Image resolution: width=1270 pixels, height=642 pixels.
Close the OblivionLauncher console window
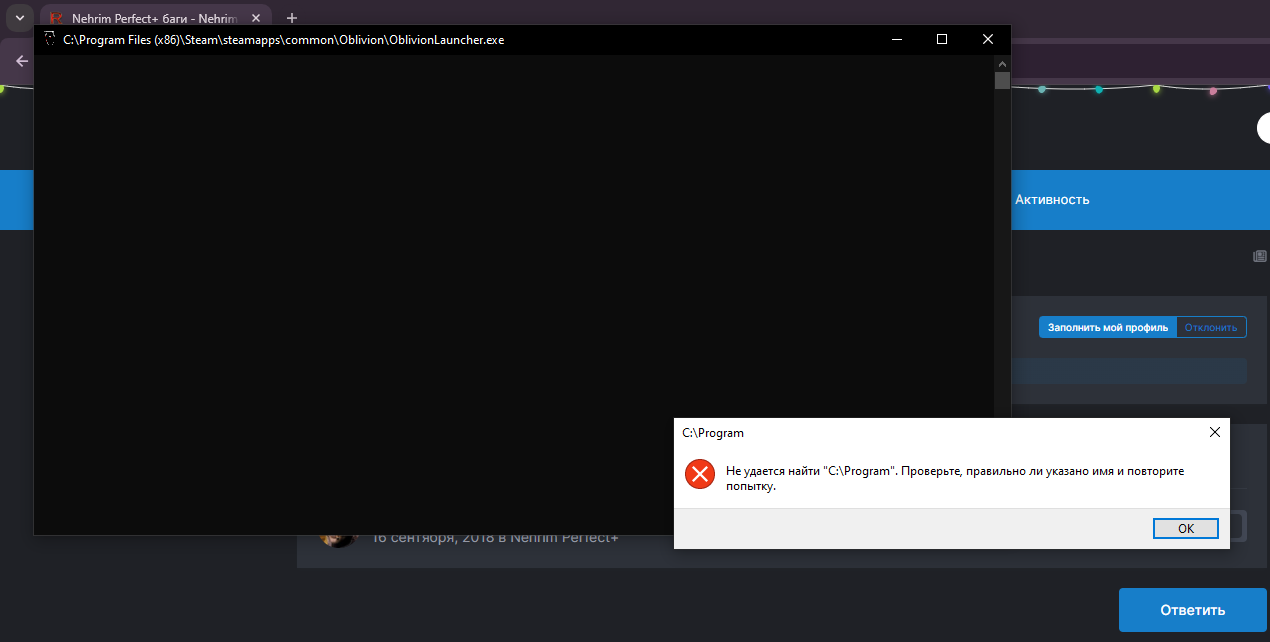pyautogui.click(x=987, y=39)
